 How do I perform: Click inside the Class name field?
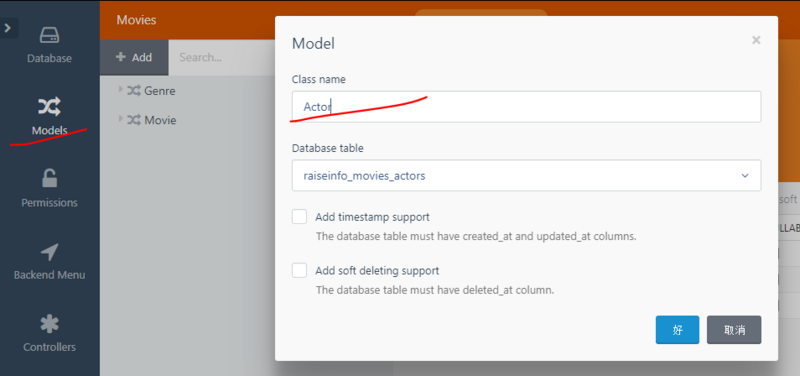(527, 107)
